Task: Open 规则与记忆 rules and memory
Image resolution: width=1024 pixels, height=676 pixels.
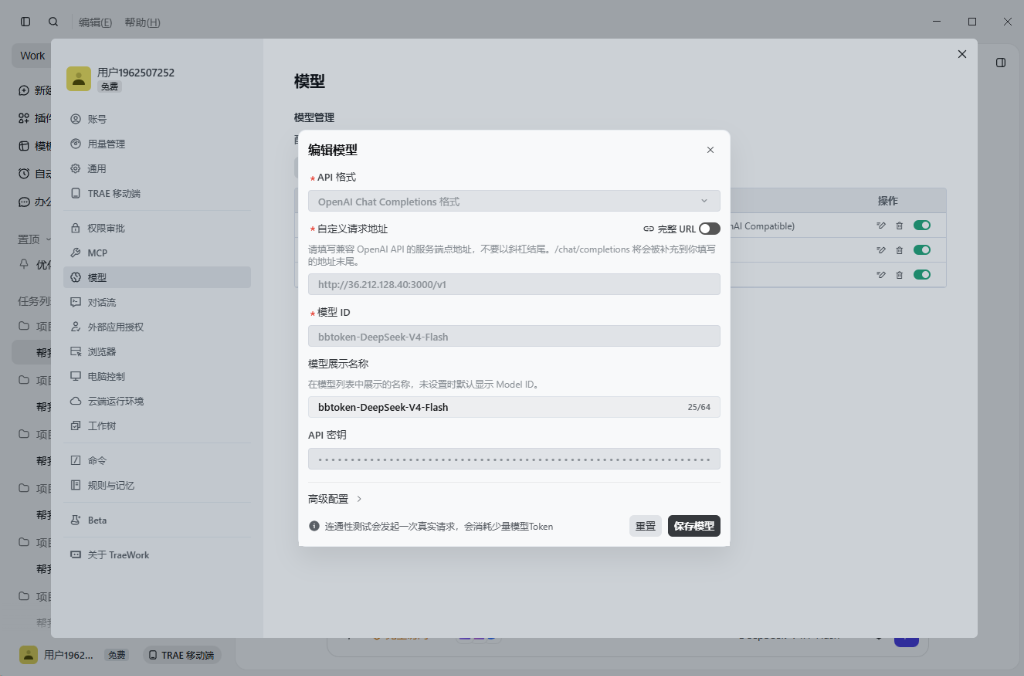Action: click(157, 485)
